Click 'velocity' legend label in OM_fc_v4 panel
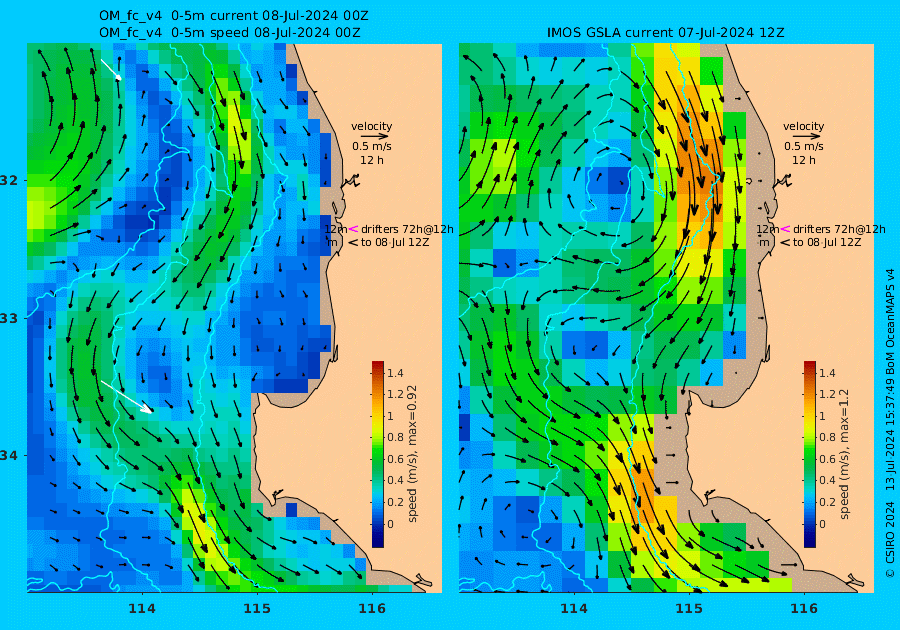The image size is (900, 630). click(x=371, y=126)
